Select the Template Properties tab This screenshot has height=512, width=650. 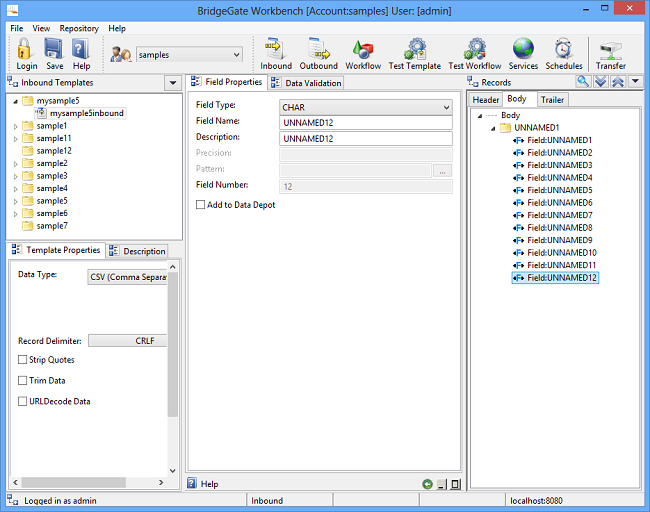point(56,250)
